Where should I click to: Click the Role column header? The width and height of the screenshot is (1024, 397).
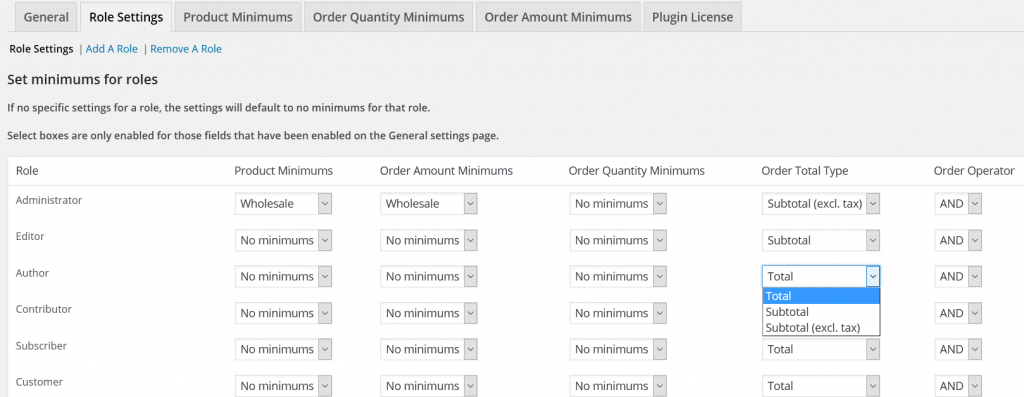pyautogui.click(x=27, y=171)
